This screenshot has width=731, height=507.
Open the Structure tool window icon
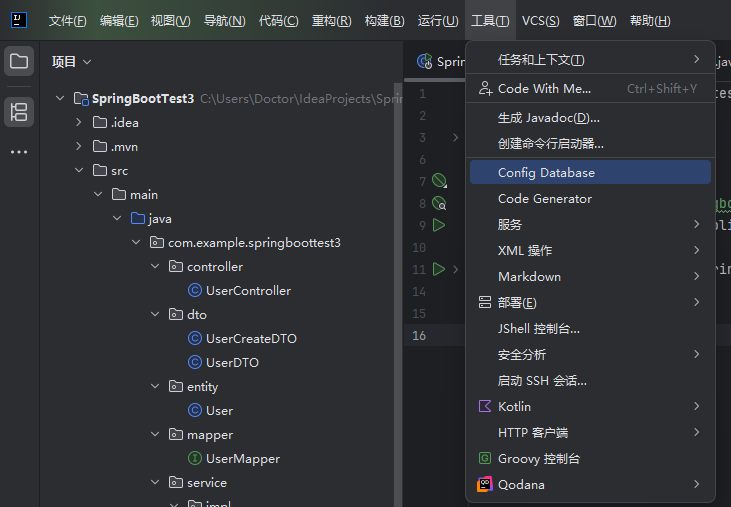(x=19, y=112)
